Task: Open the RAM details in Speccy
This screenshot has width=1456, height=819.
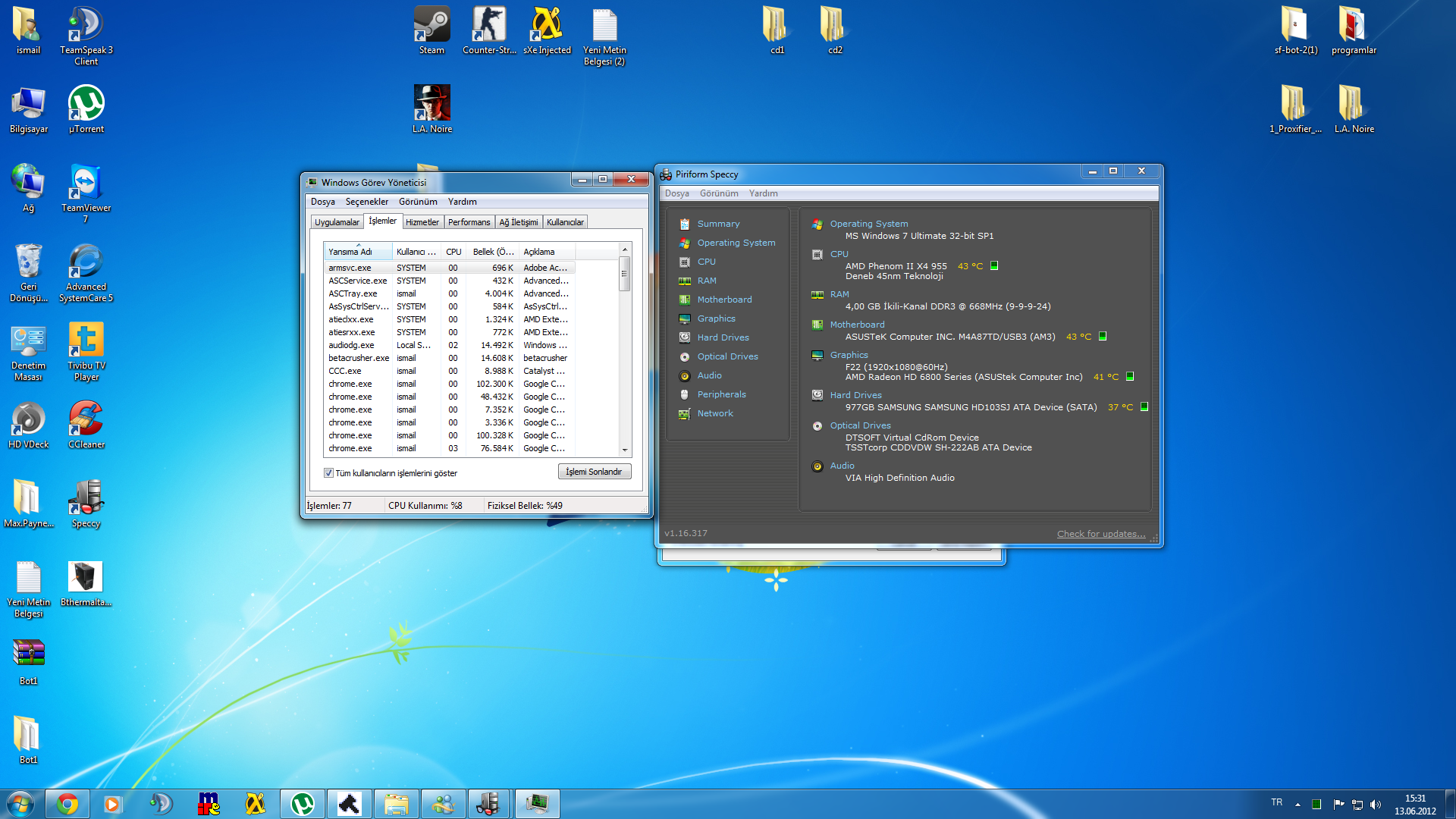Action: [707, 281]
